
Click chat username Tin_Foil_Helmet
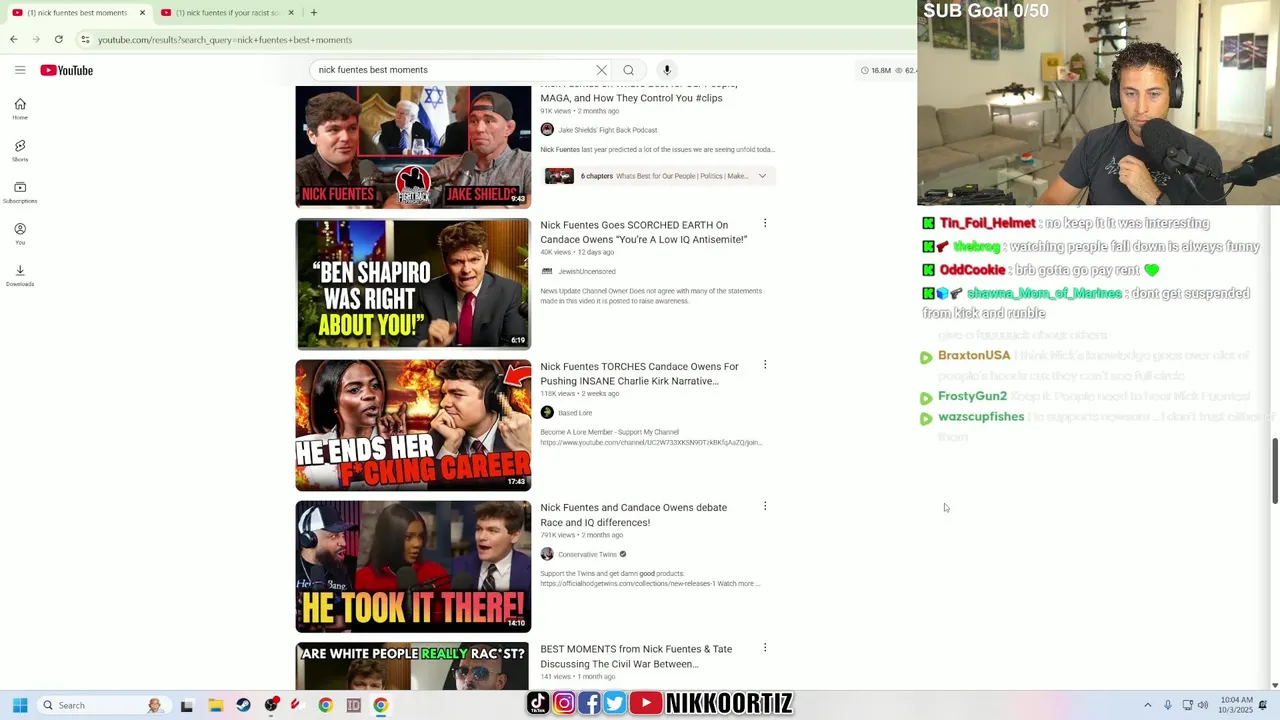click(987, 223)
